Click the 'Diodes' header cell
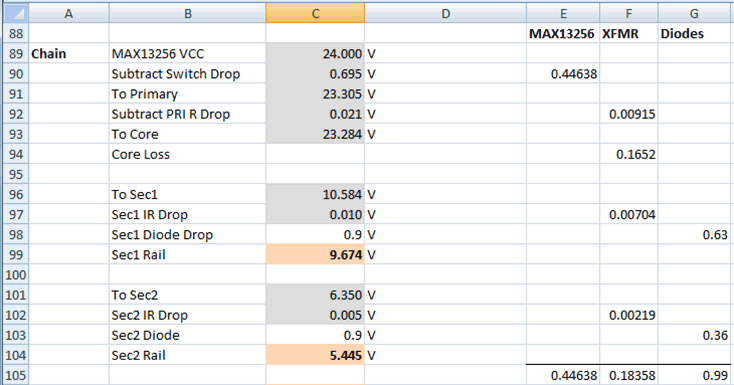 [x=694, y=33]
